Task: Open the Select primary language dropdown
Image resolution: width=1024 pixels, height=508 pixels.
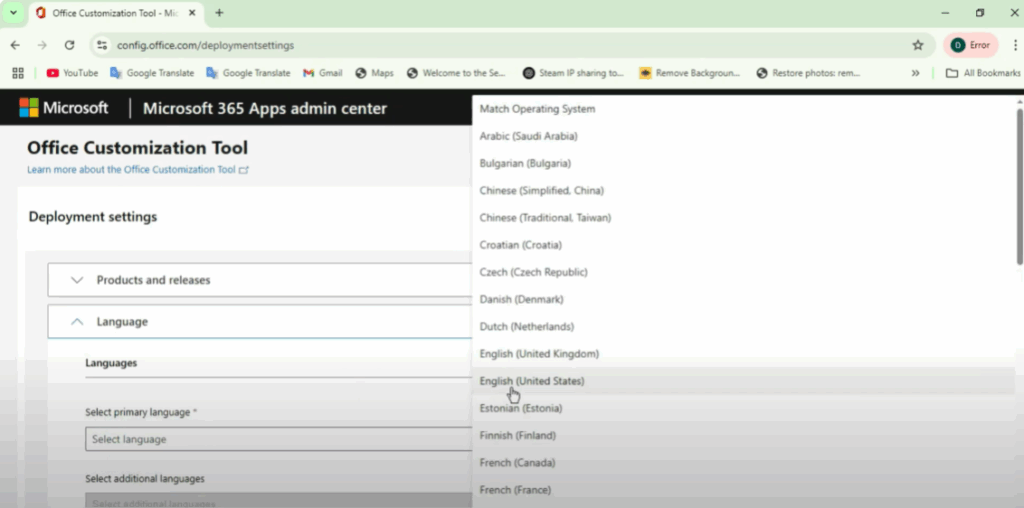Action: tap(278, 439)
